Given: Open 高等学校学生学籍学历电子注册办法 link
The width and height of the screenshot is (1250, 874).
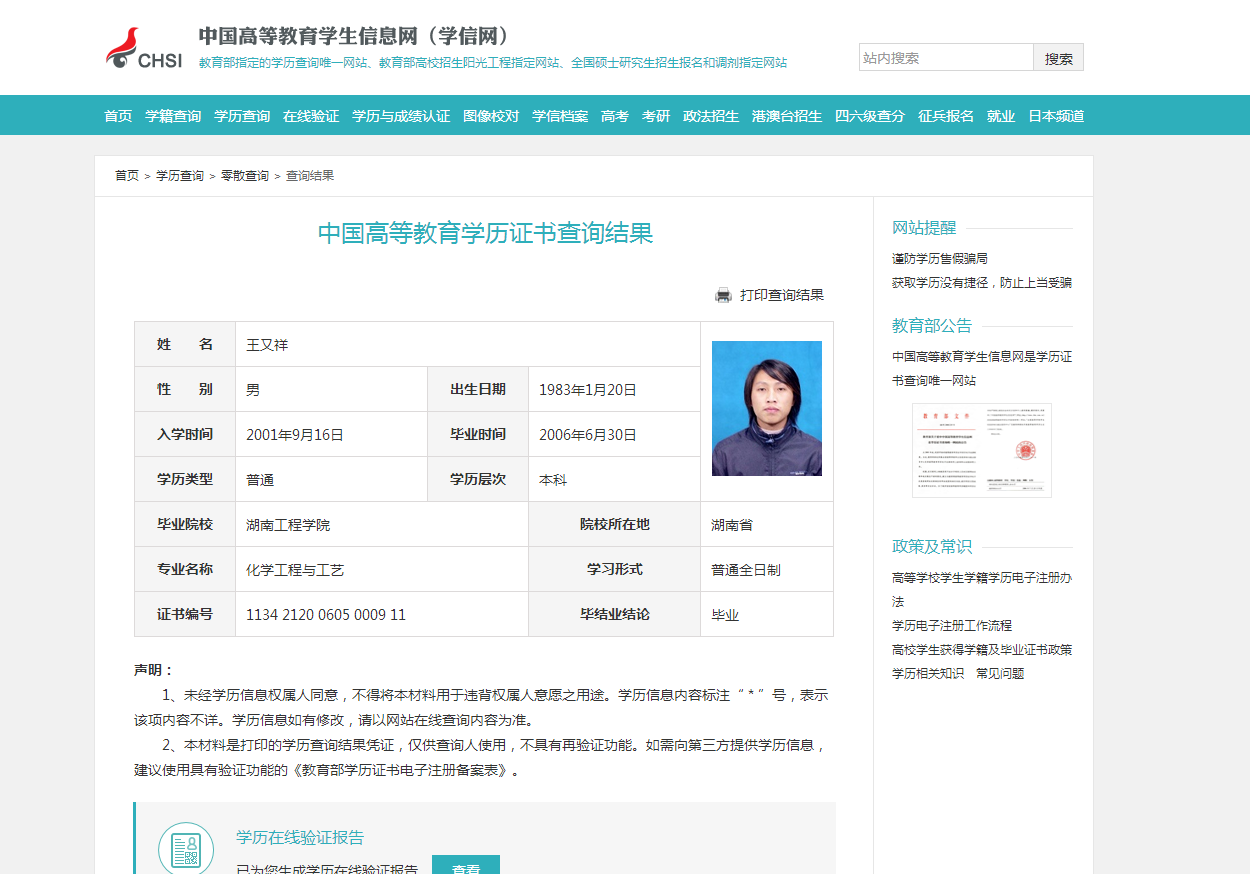Looking at the screenshot, I should (982, 589).
